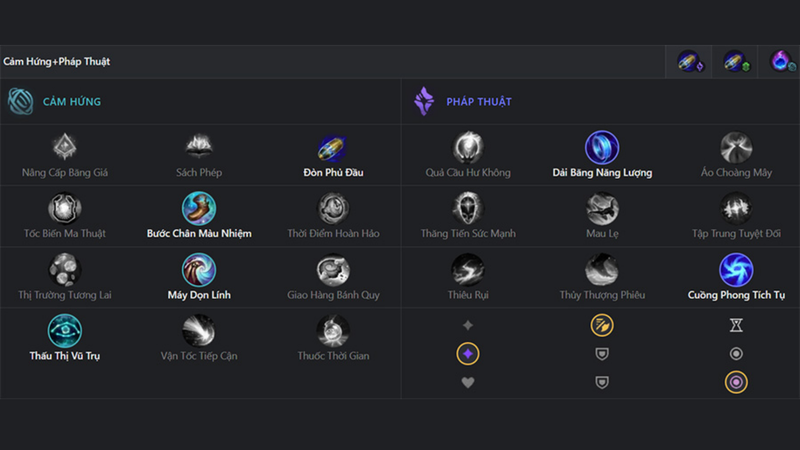This screenshot has width=800, height=450.
Task: Open the Pháp Thuật secondary tree header
Action: (x=462, y=102)
